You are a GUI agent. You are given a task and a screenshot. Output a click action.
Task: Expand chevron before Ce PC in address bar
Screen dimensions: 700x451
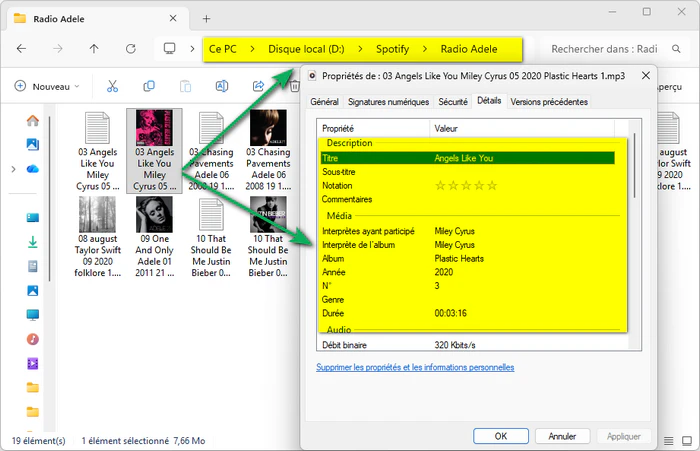pyautogui.click(x=192, y=49)
